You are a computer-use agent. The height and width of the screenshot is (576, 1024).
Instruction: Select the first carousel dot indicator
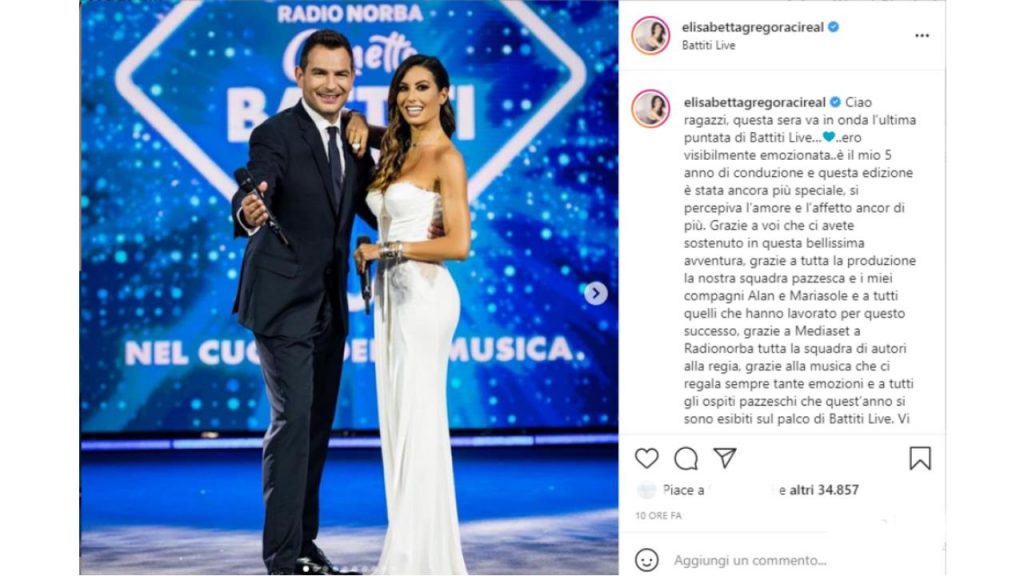point(306,569)
